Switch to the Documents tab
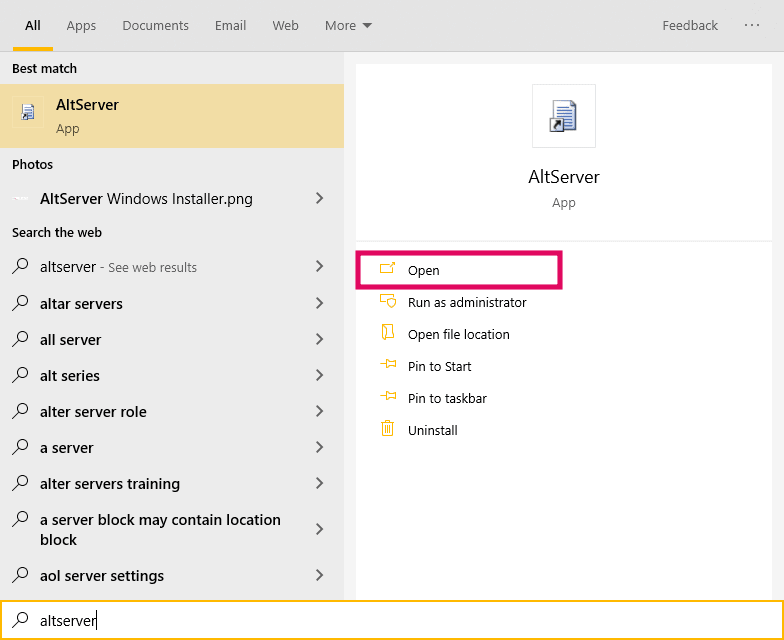784x640 pixels. [156, 26]
